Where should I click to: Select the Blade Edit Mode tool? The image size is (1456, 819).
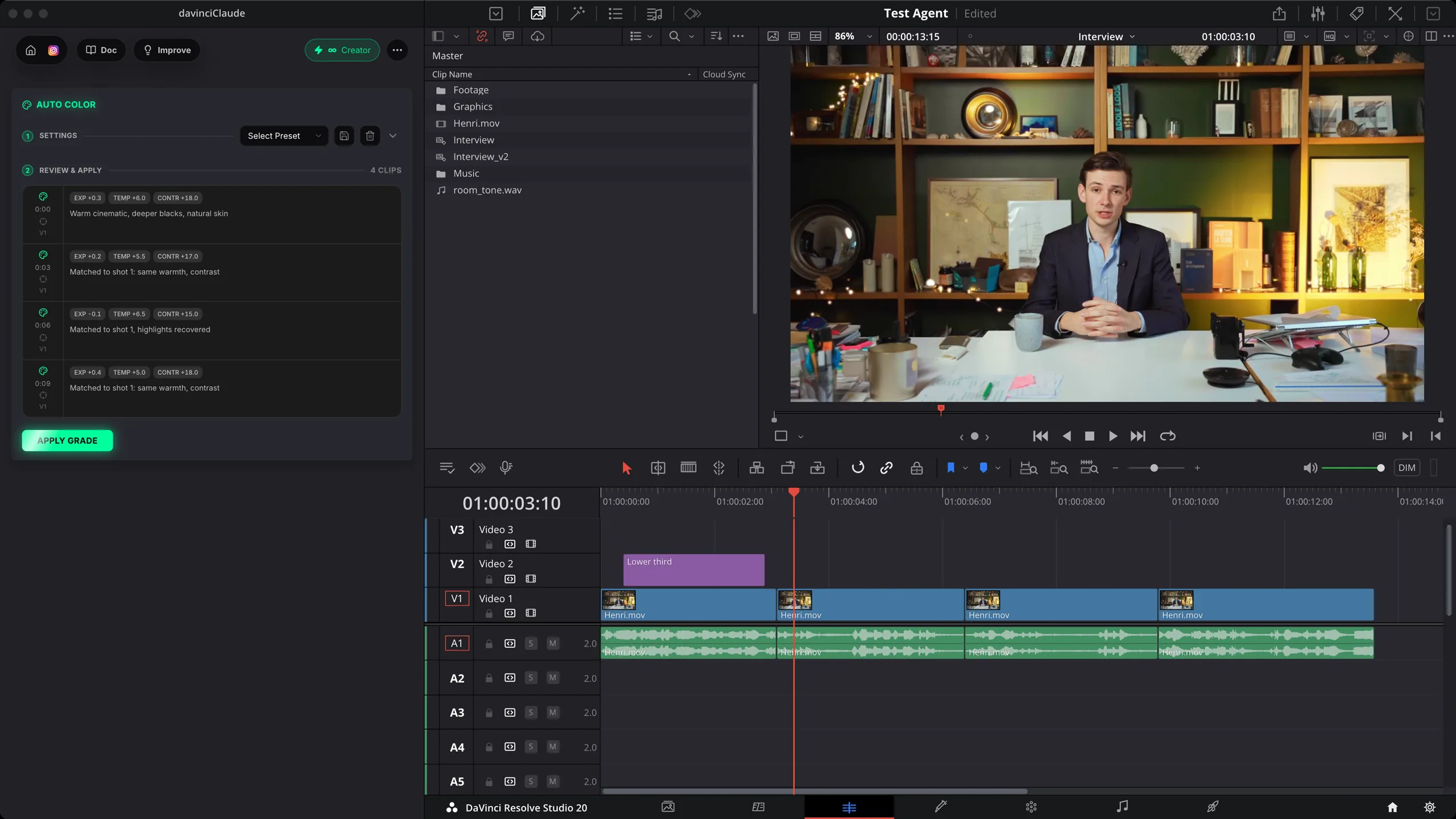click(x=719, y=468)
